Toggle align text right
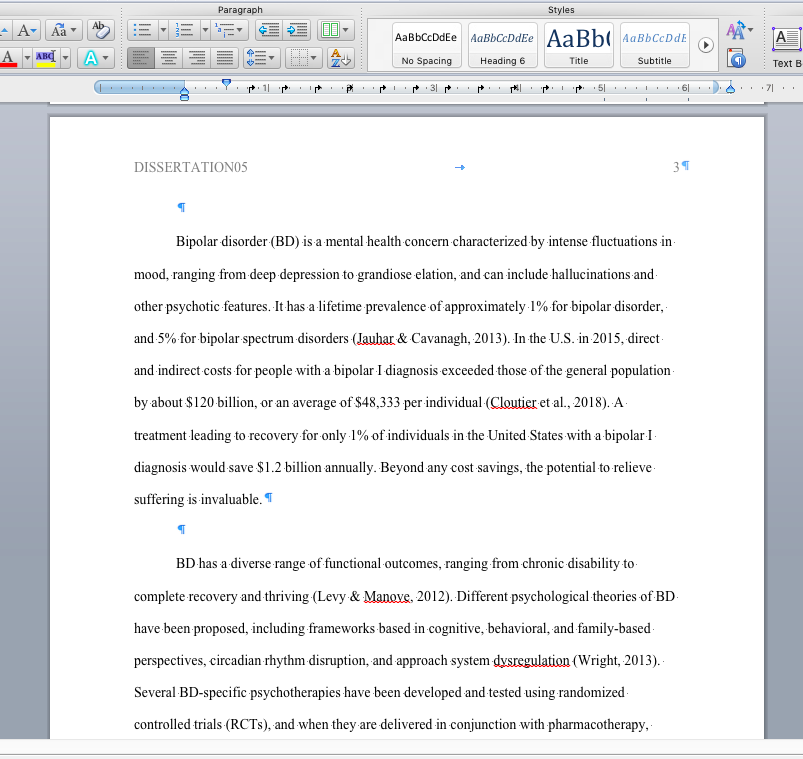This screenshot has height=759, width=803. click(x=197, y=58)
